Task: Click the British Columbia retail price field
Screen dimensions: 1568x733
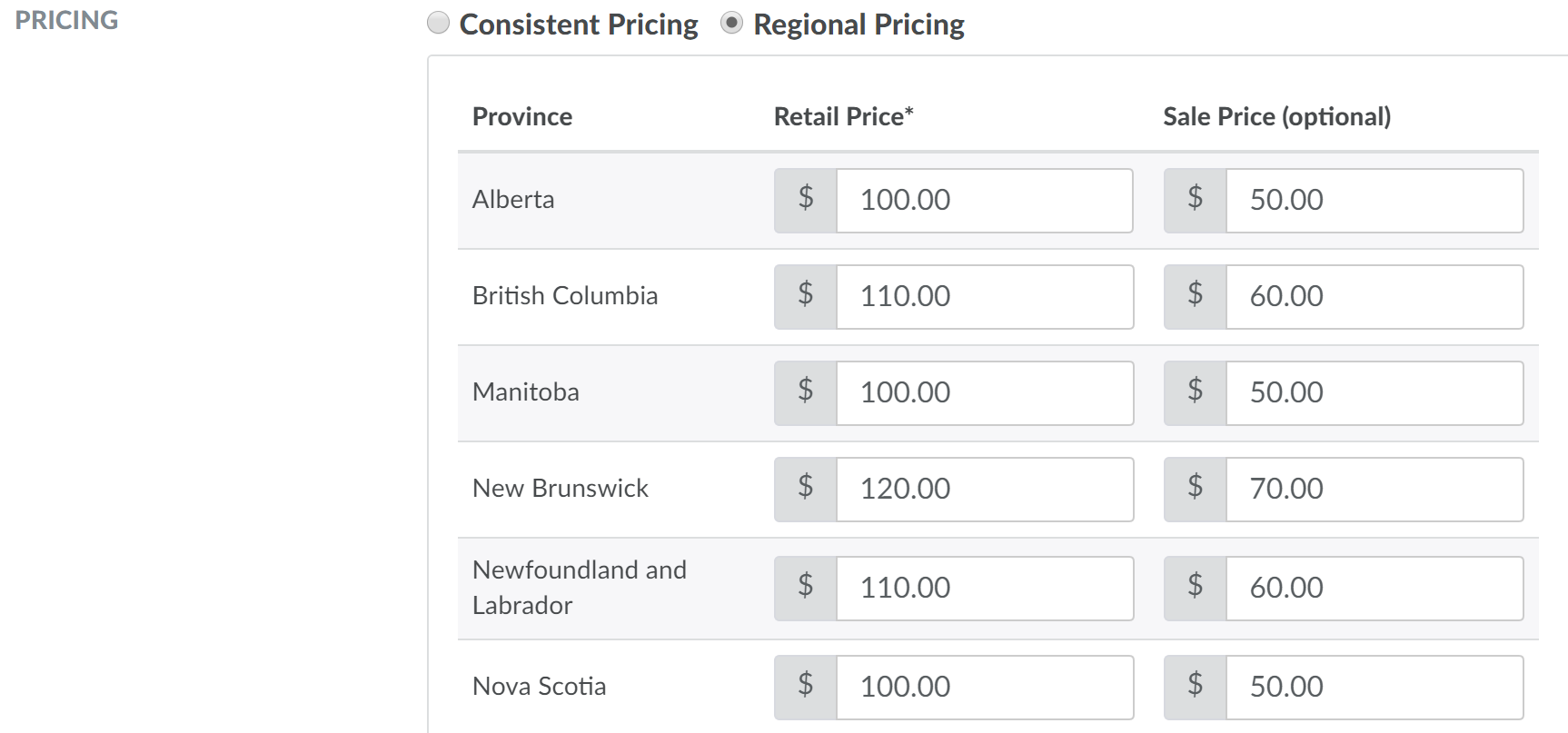Action: click(984, 296)
